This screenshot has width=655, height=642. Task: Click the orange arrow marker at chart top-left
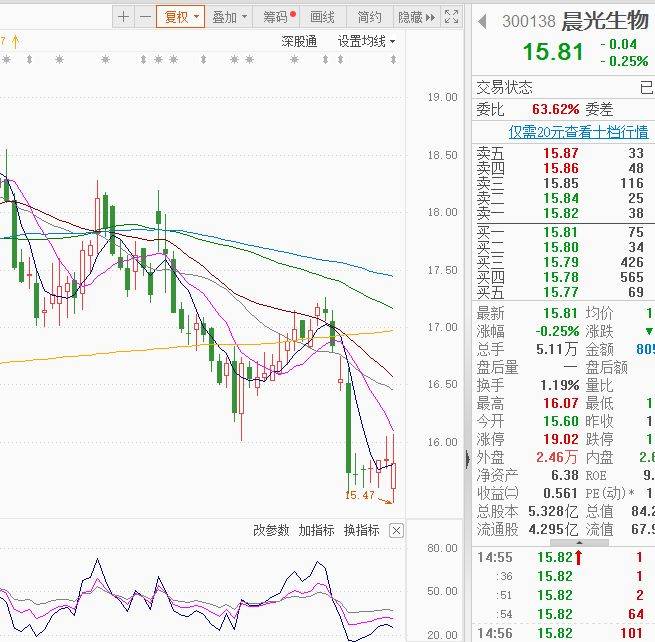click(14, 41)
